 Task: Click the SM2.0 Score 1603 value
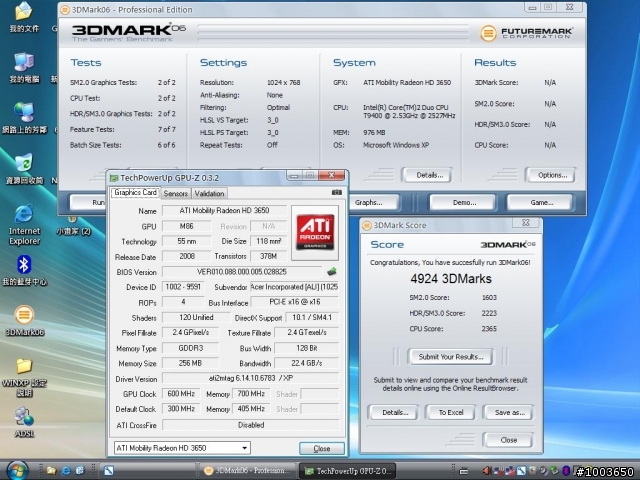tap(489, 298)
